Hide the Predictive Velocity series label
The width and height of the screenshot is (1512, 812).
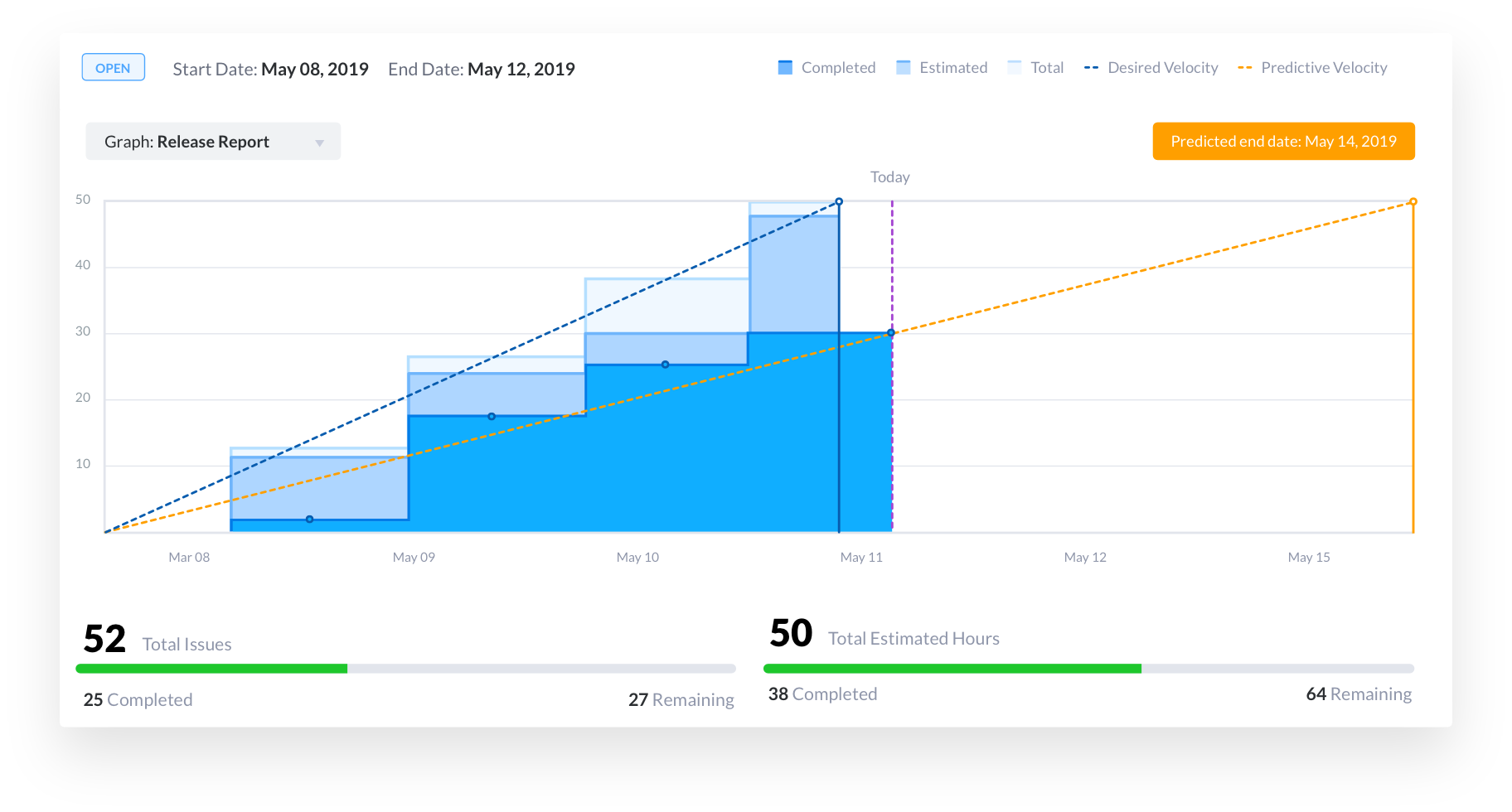click(x=1324, y=68)
